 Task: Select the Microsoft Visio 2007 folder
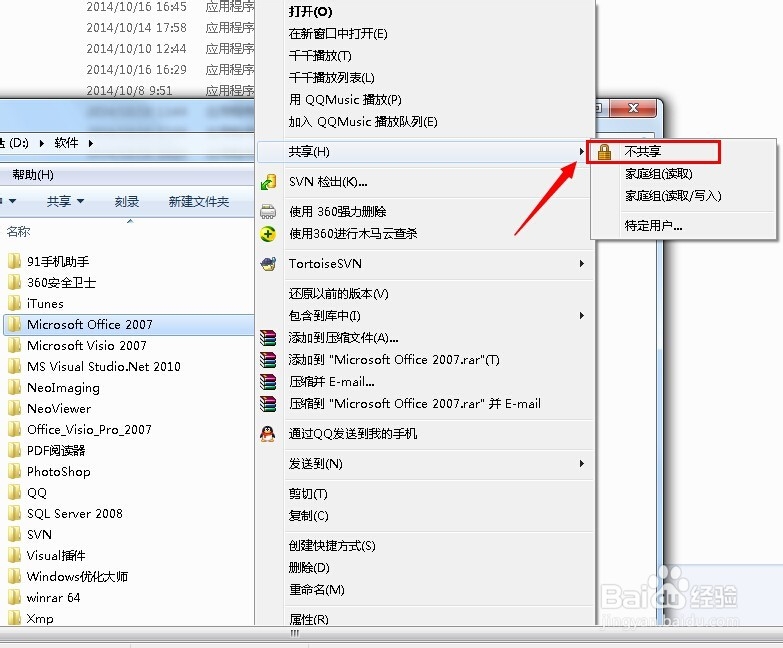87,345
